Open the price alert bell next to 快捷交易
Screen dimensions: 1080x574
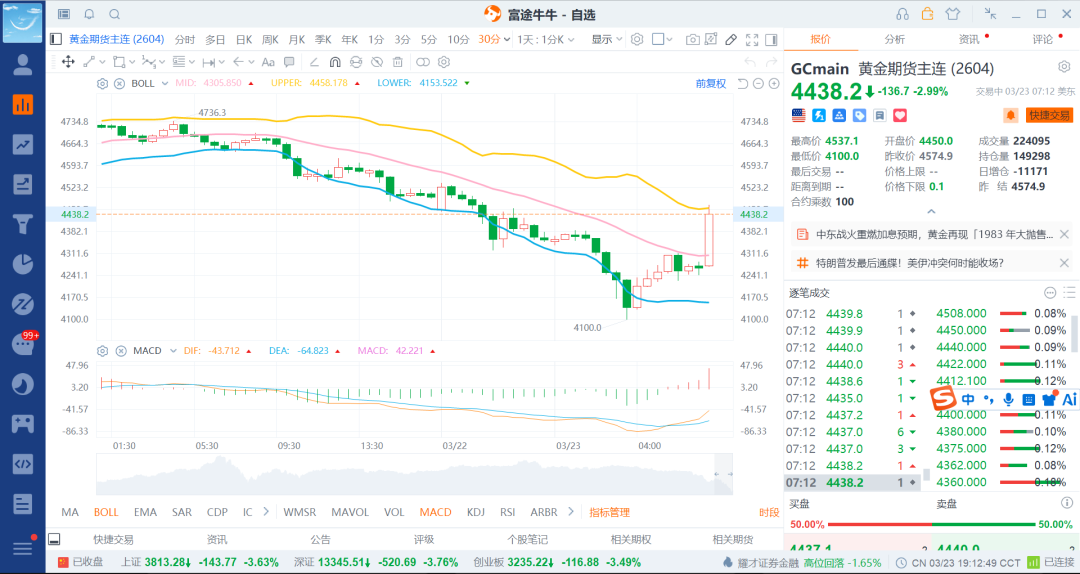click(x=1010, y=115)
